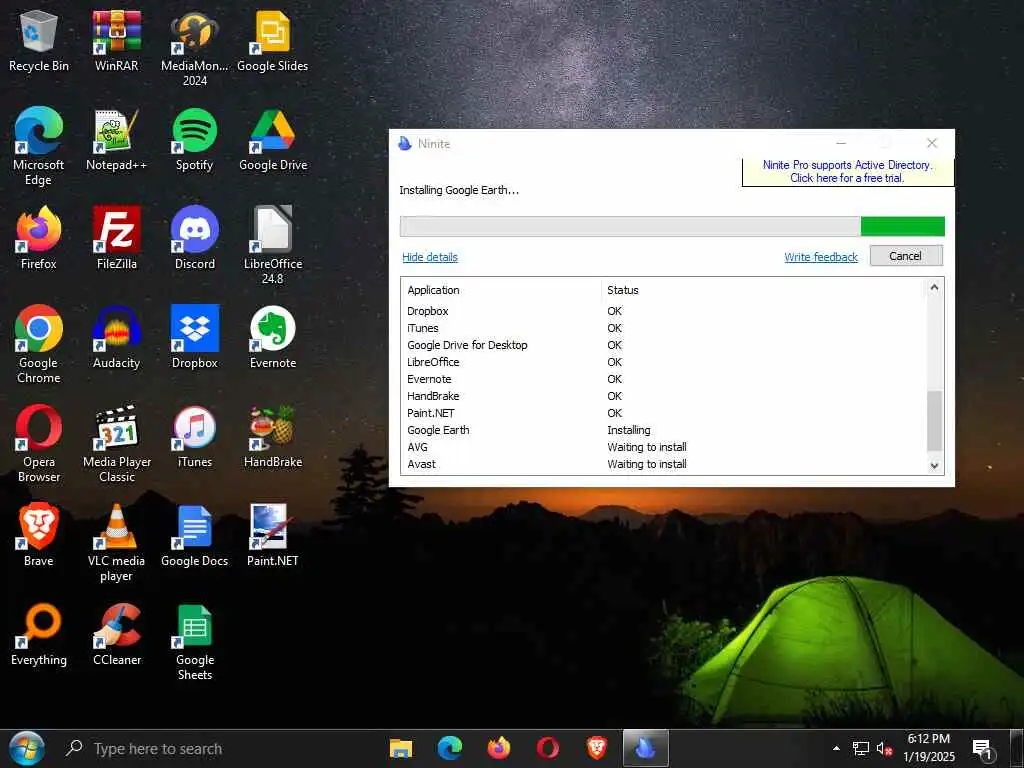
Task: Select the Google Sheets desktop icon
Action: point(195,643)
